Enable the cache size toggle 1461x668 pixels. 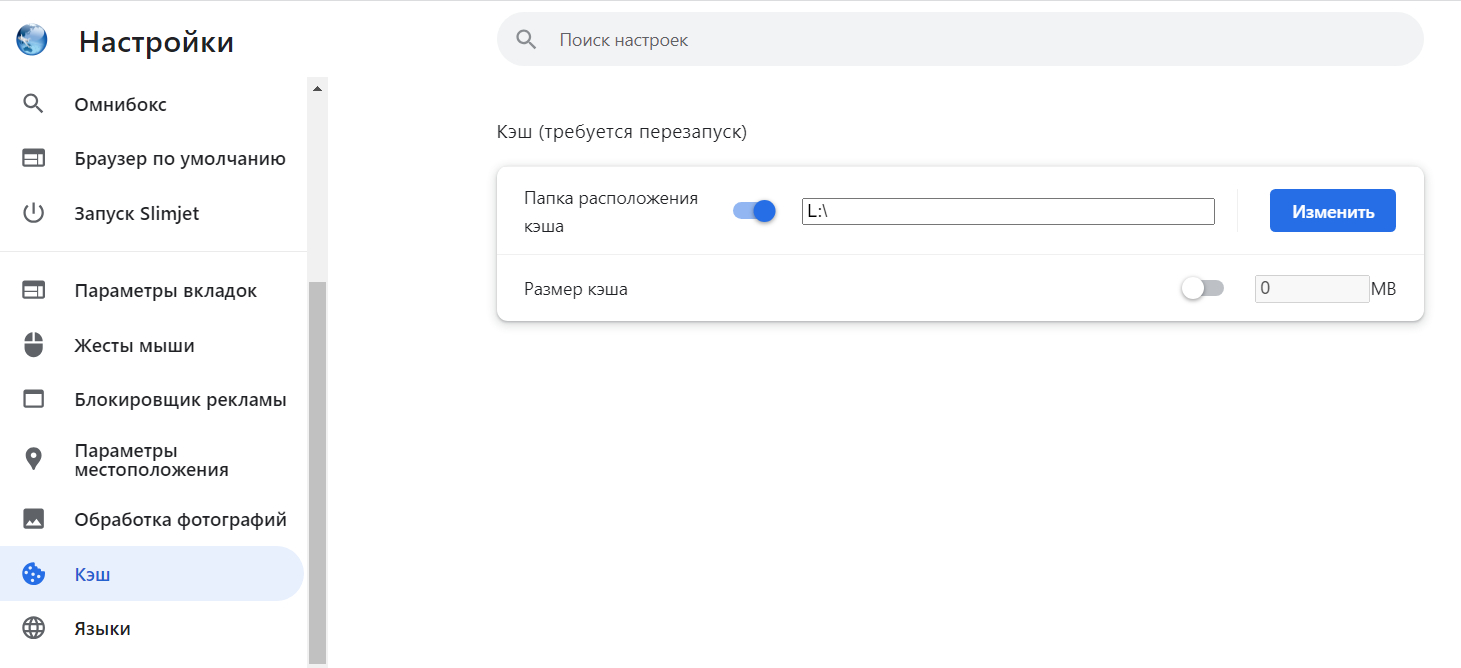tap(1202, 289)
